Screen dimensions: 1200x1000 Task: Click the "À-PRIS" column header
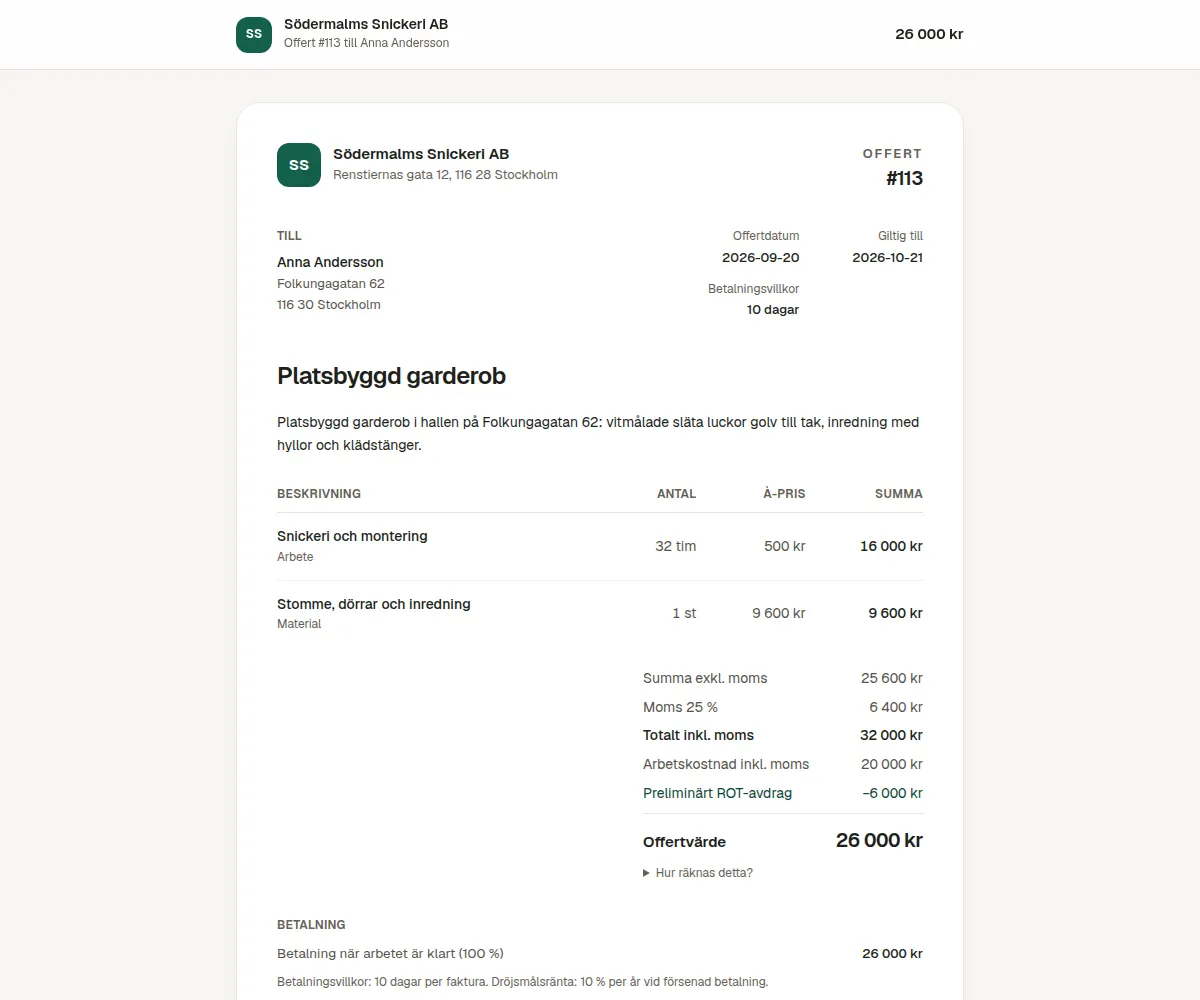(784, 494)
